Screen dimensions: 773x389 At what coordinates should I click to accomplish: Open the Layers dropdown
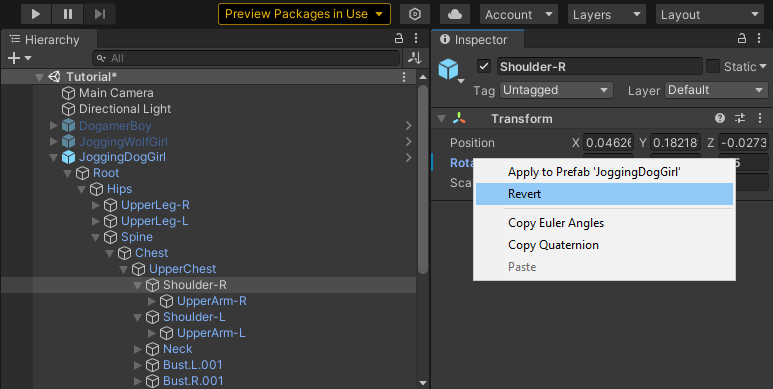tap(607, 15)
